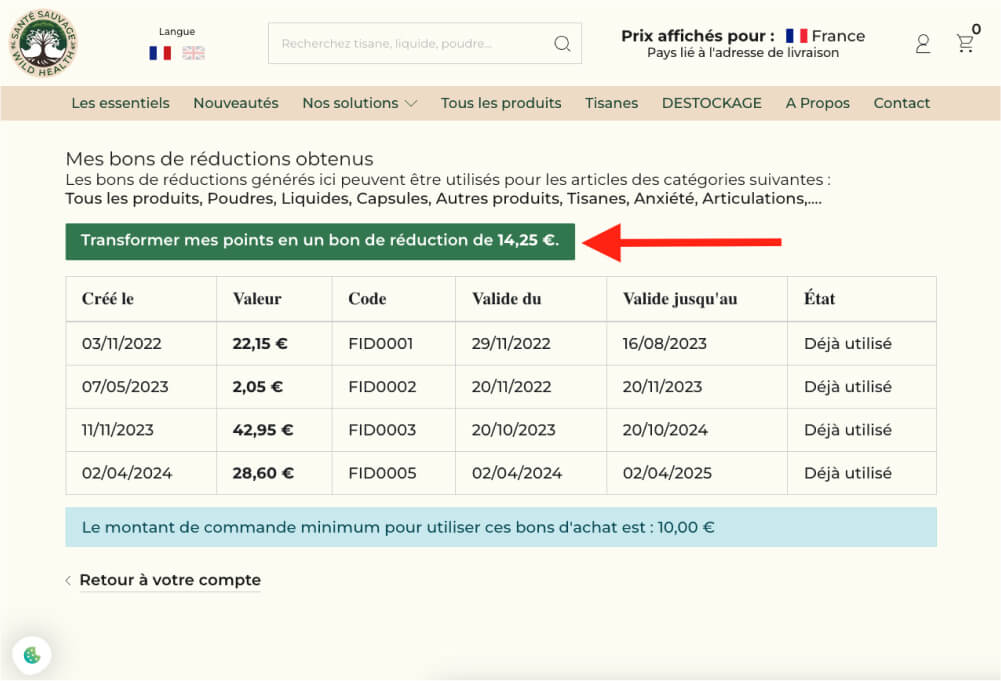1001x681 pixels.
Task: Open Nouveautés menu item
Action: point(236,103)
